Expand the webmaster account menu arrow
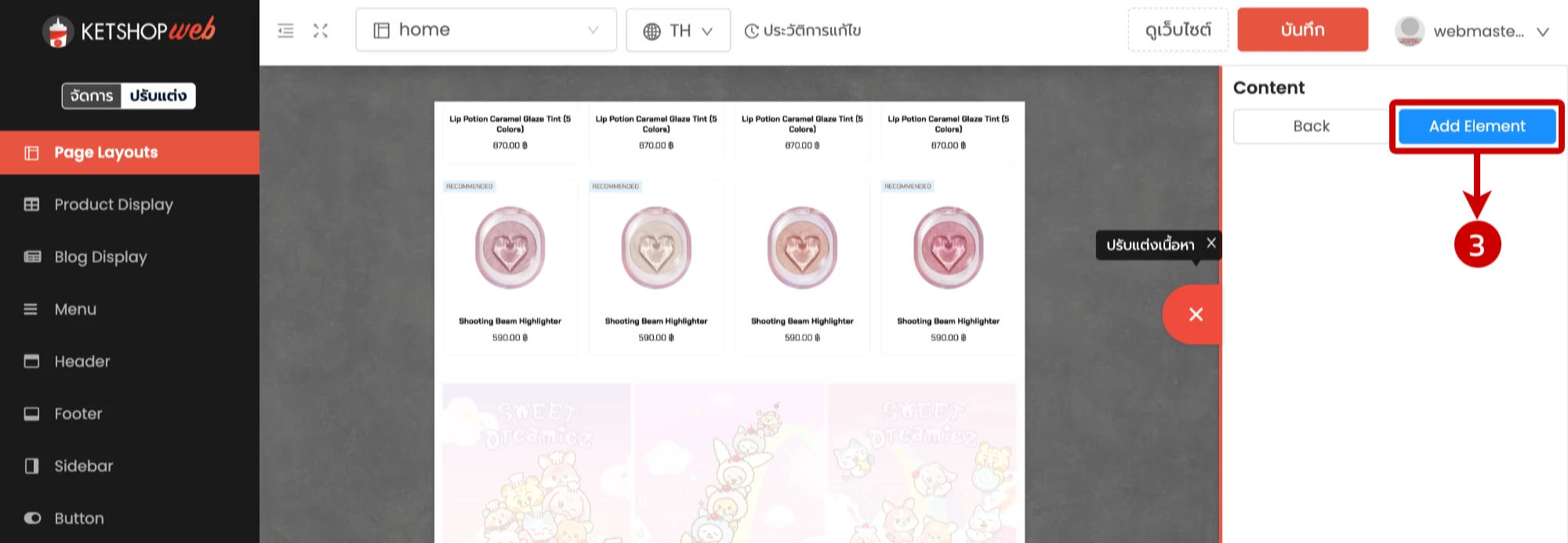 pyautogui.click(x=1542, y=32)
